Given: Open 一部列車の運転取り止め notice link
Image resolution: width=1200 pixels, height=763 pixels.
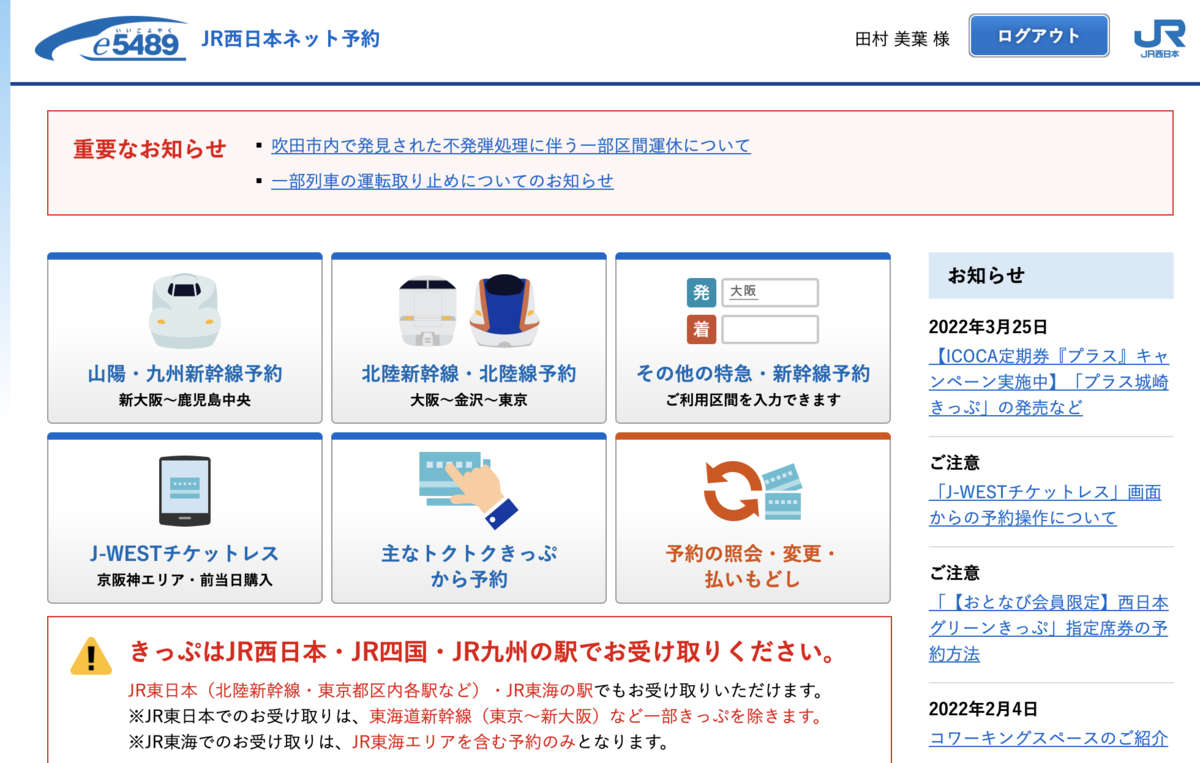Looking at the screenshot, I should [x=442, y=181].
